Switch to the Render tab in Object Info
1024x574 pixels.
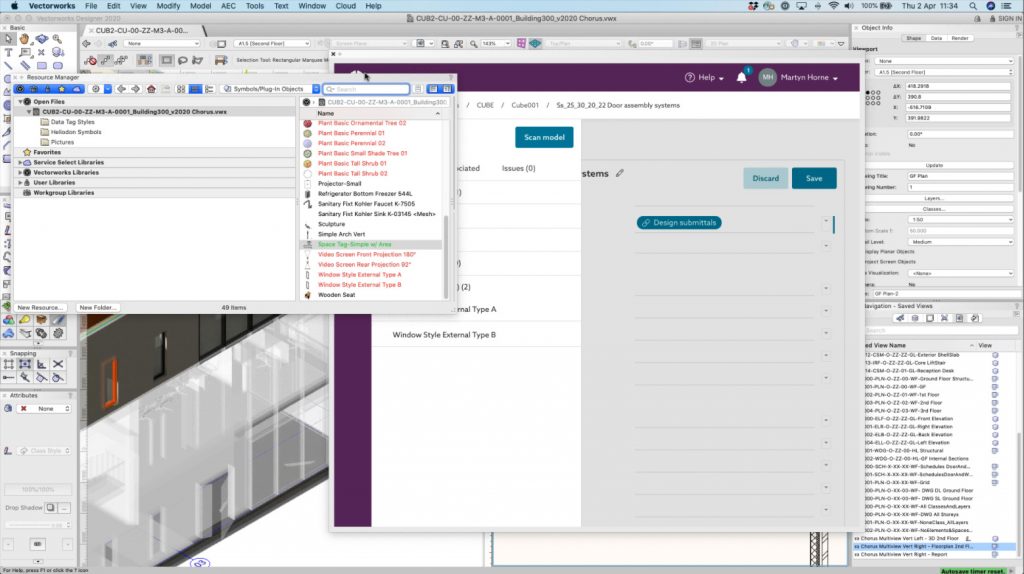tap(959, 38)
